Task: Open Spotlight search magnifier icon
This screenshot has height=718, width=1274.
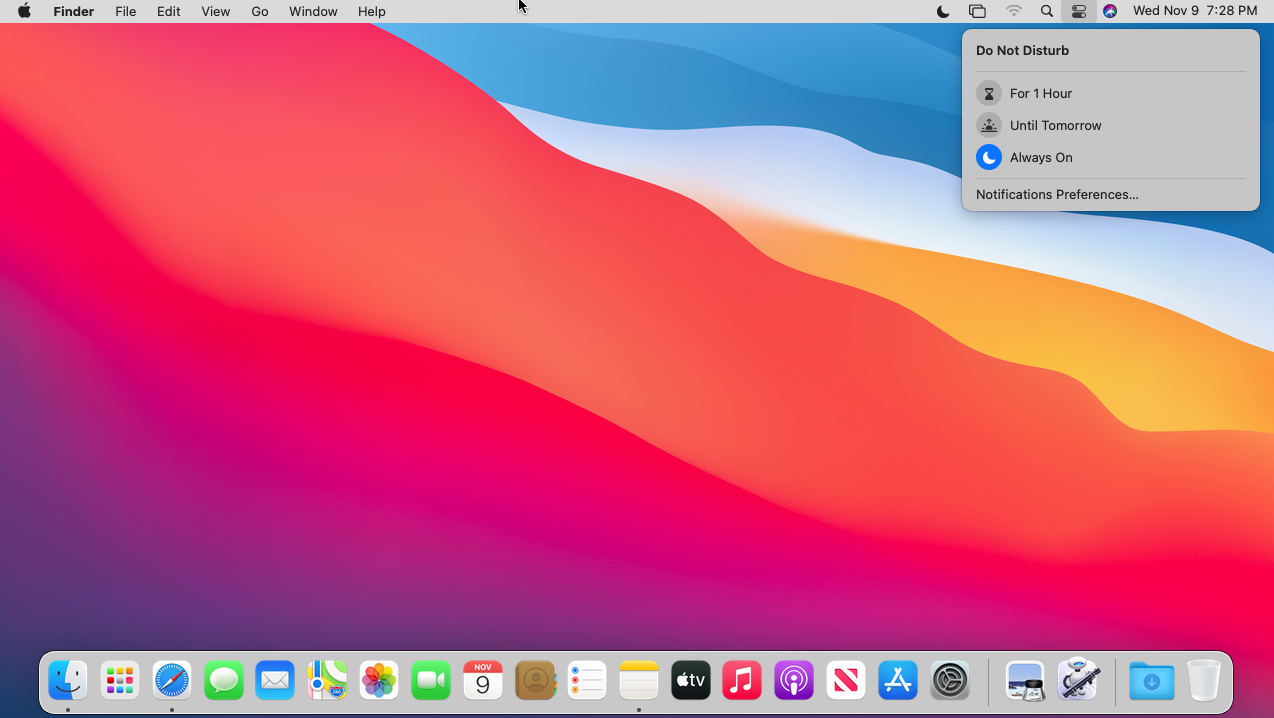Action: (x=1046, y=11)
